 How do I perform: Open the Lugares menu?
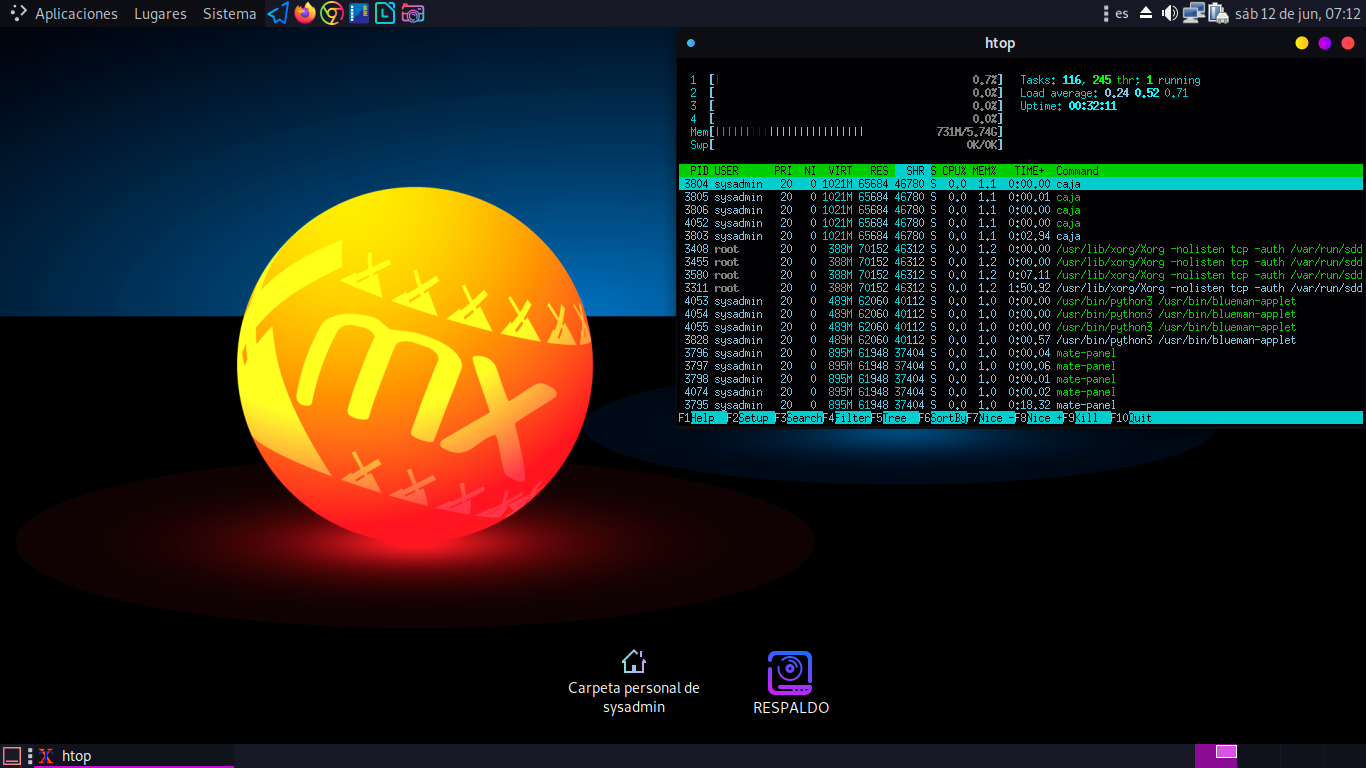pyautogui.click(x=160, y=14)
